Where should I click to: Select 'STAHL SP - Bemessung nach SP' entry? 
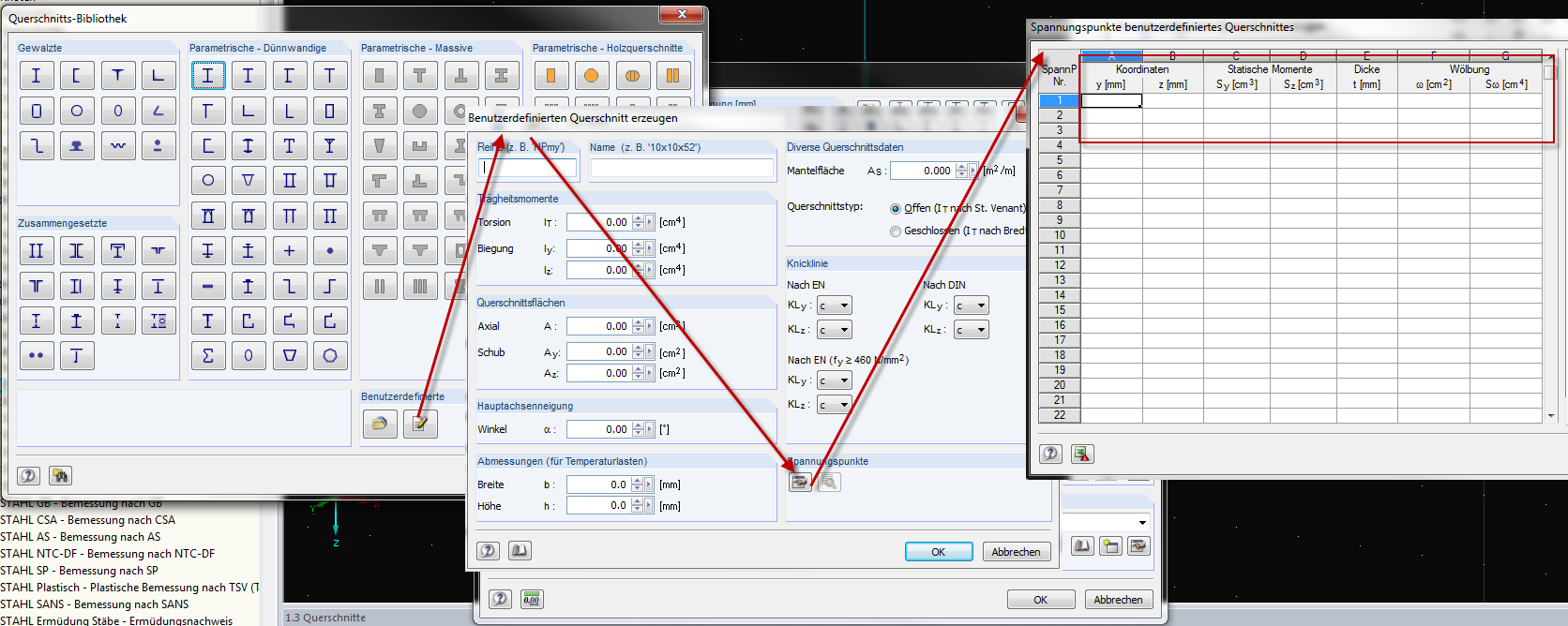(79, 571)
